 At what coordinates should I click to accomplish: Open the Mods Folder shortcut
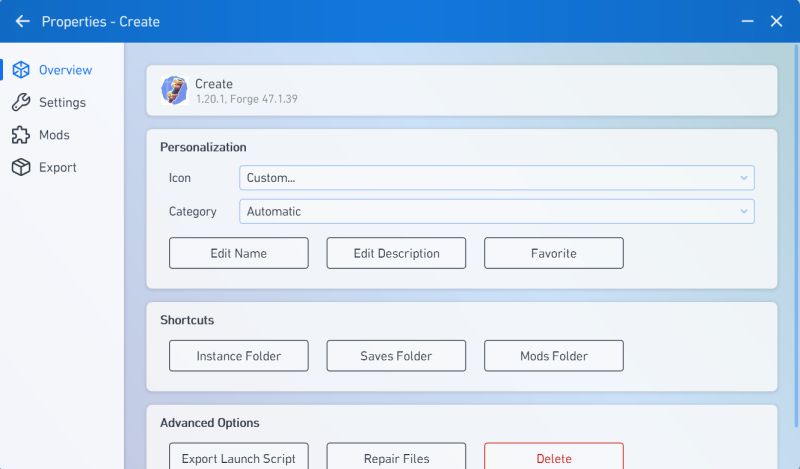(554, 356)
